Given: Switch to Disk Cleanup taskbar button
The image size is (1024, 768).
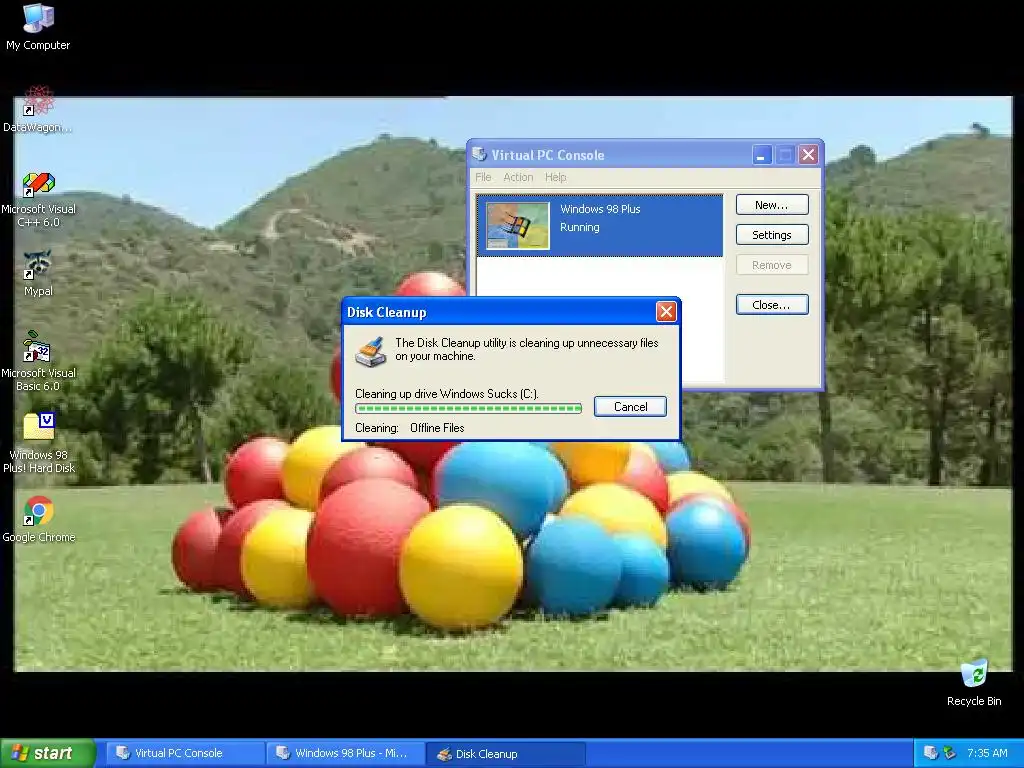Looking at the screenshot, I should click(505, 754).
